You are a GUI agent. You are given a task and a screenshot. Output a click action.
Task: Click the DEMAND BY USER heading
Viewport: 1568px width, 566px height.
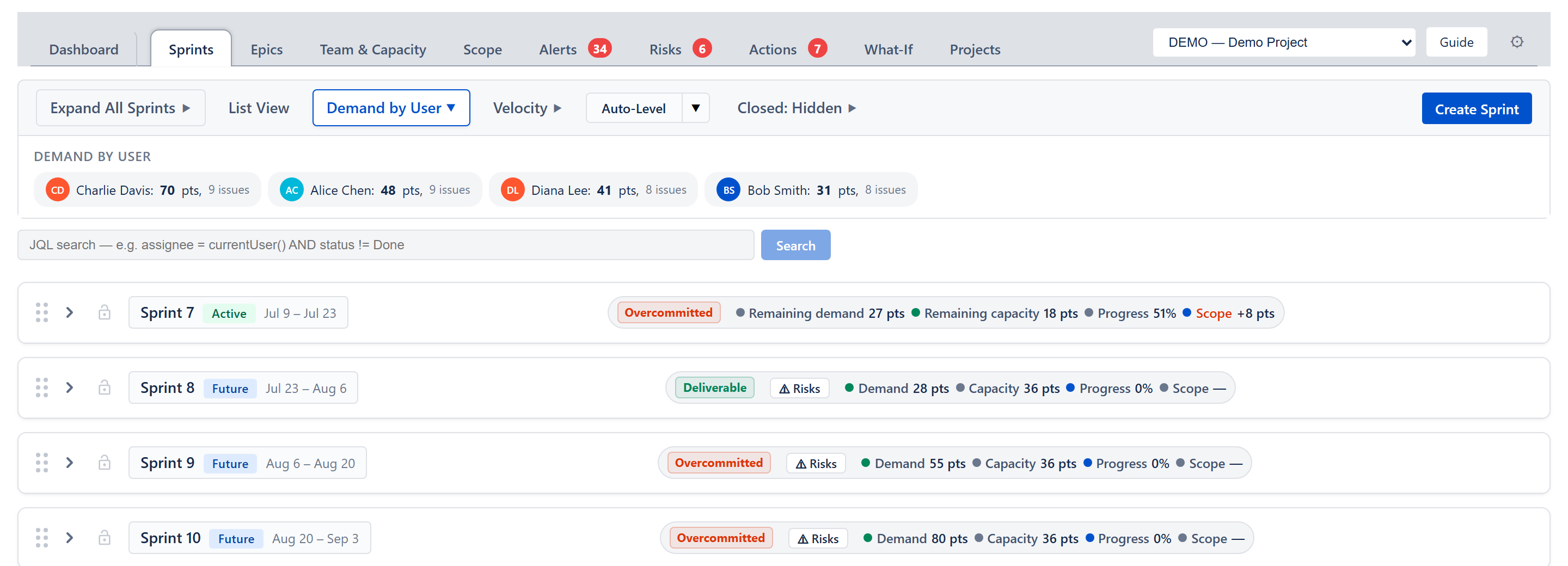93,156
